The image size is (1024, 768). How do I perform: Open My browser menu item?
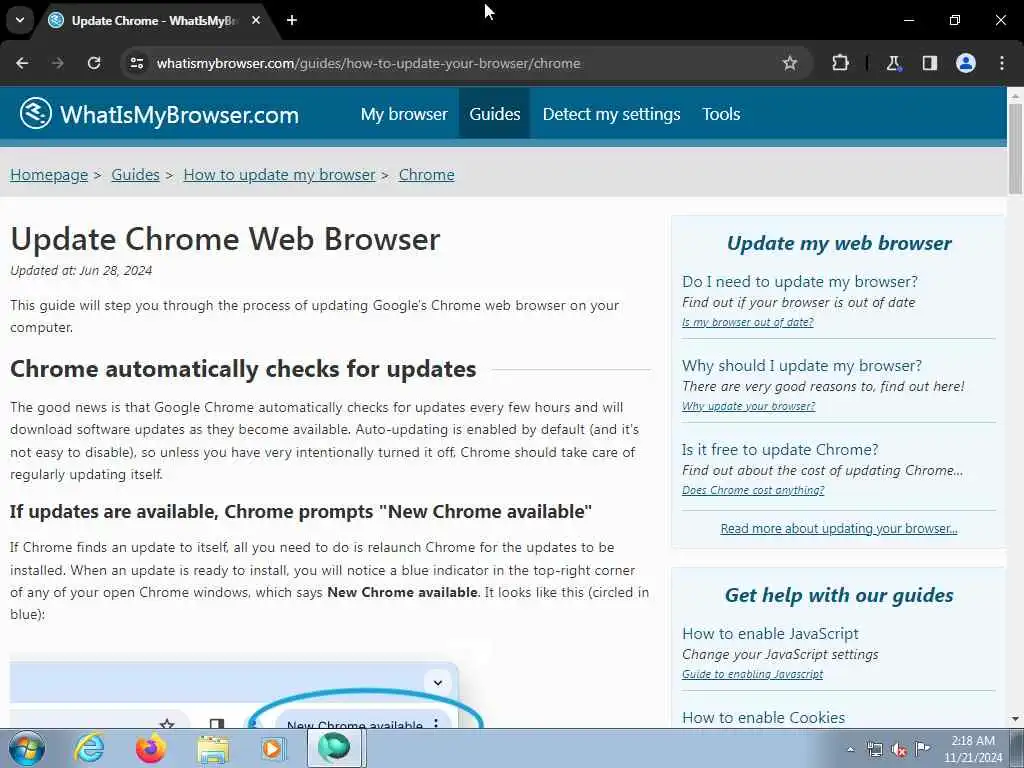(x=404, y=114)
